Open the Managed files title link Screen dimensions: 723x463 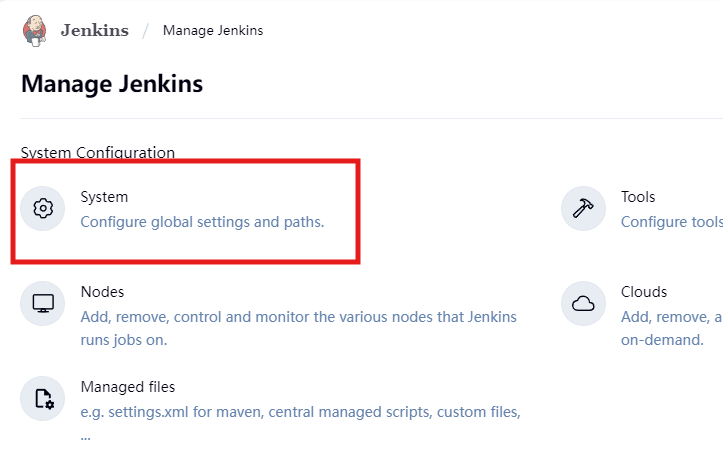(128, 387)
